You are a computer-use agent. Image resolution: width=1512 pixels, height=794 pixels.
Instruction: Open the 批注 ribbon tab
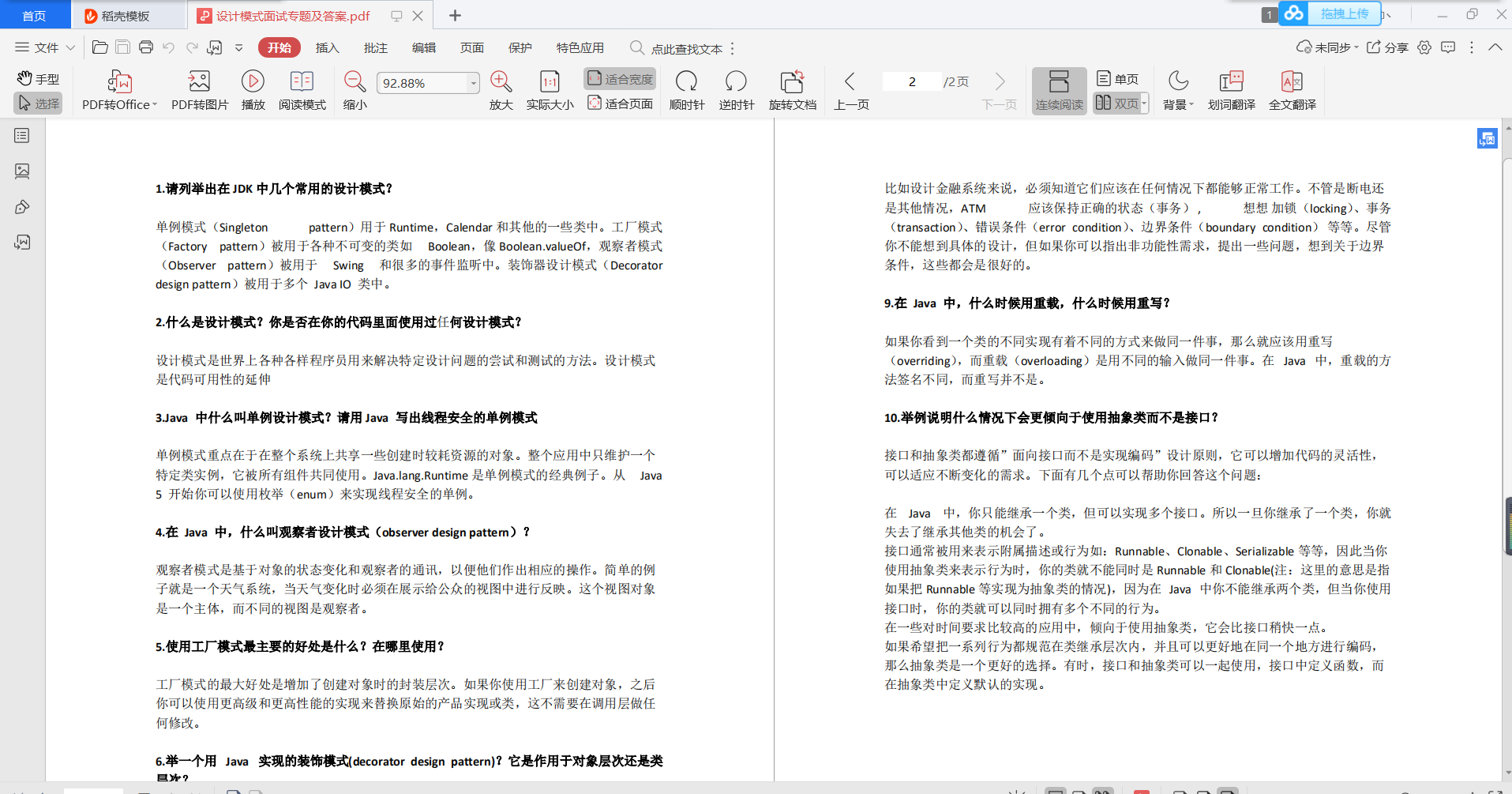[376, 47]
